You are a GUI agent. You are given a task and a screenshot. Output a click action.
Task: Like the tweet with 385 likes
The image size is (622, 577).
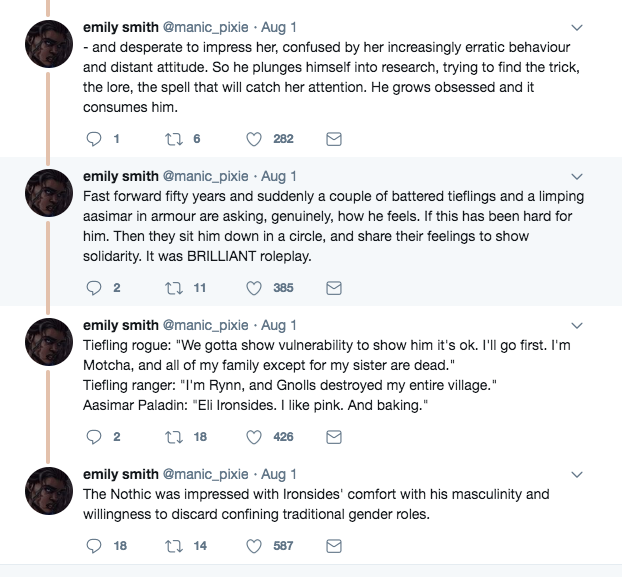[x=254, y=287]
